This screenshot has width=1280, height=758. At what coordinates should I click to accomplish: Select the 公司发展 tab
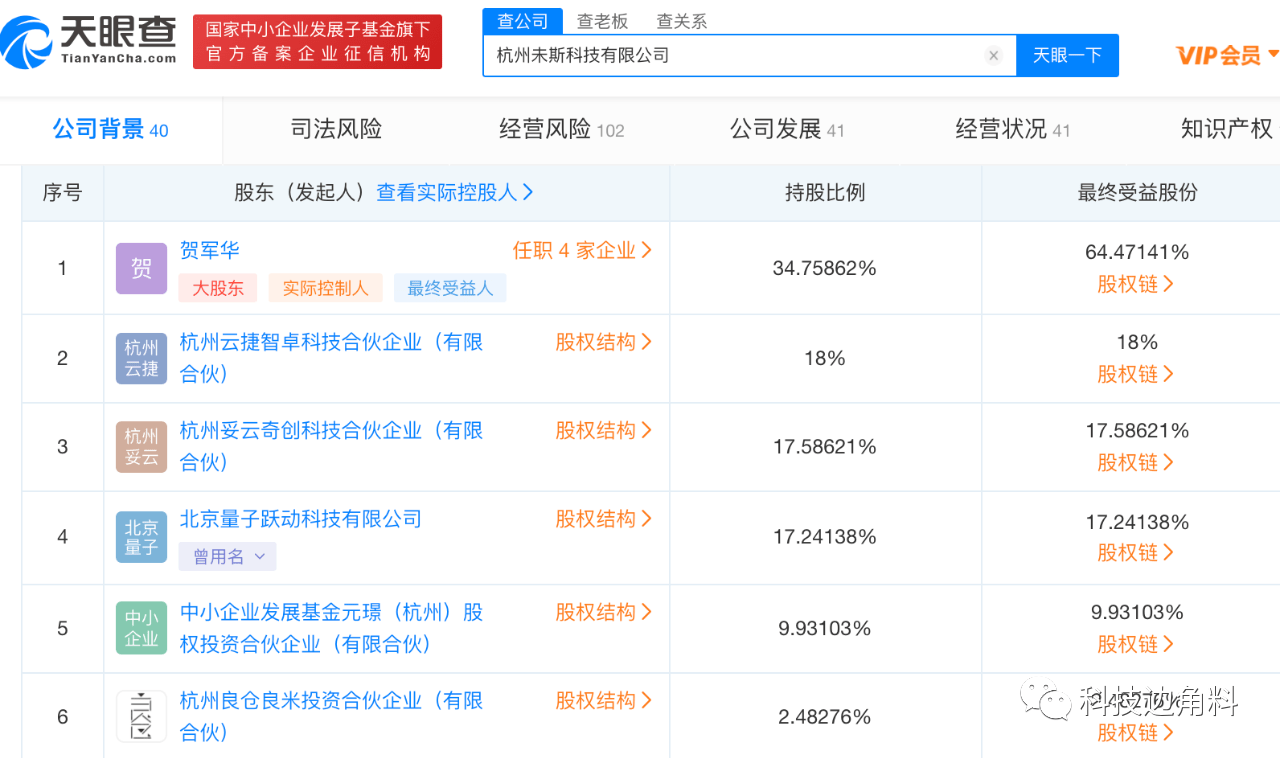(x=787, y=129)
